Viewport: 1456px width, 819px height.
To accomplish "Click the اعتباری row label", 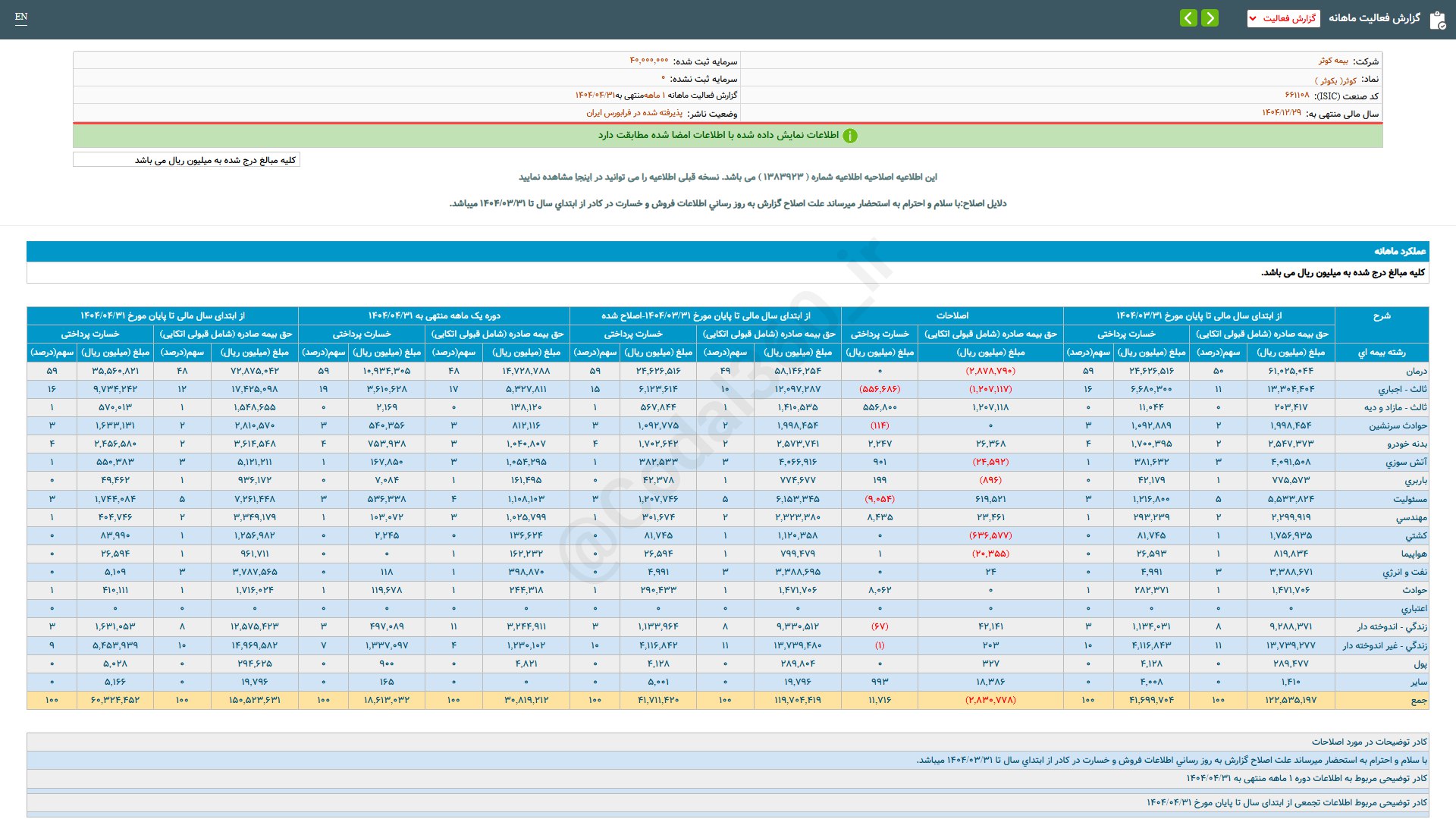I will pyautogui.click(x=1414, y=609).
